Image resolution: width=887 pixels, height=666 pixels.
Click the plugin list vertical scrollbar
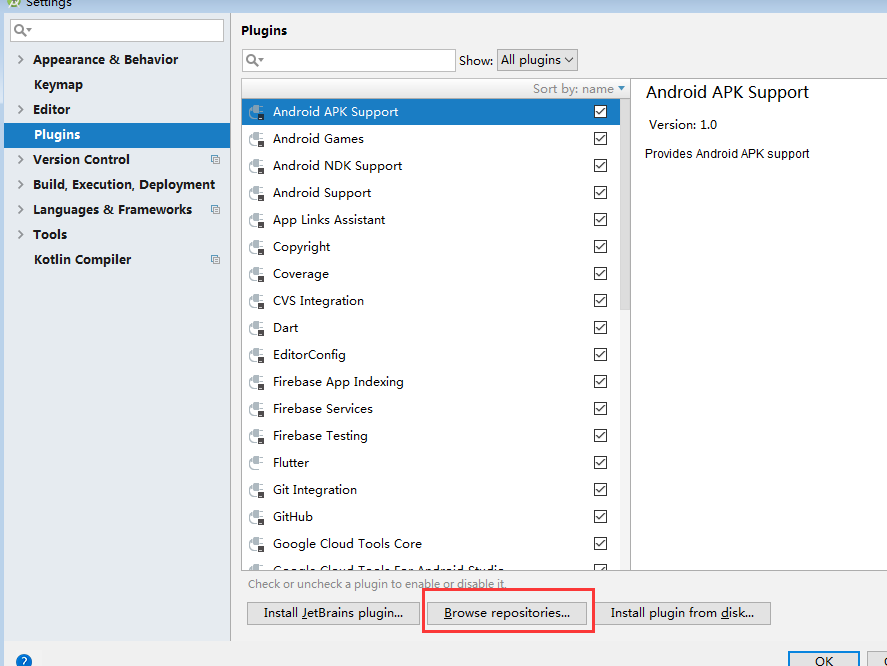pyautogui.click(x=625, y=204)
